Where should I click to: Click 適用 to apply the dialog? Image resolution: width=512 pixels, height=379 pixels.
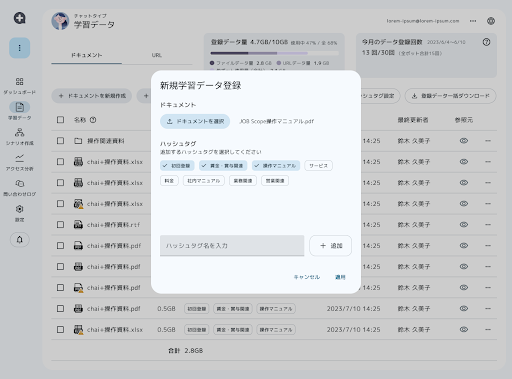pos(340,277)
